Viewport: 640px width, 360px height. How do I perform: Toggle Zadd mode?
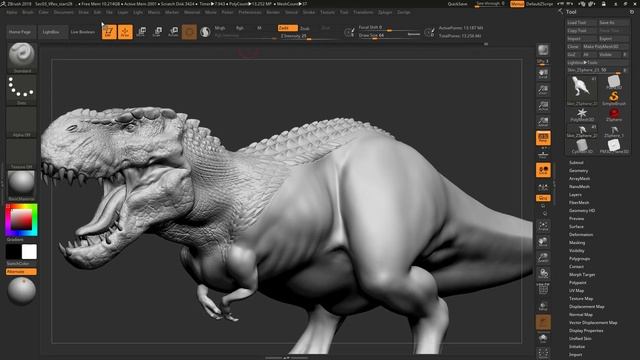coord(288,28)
